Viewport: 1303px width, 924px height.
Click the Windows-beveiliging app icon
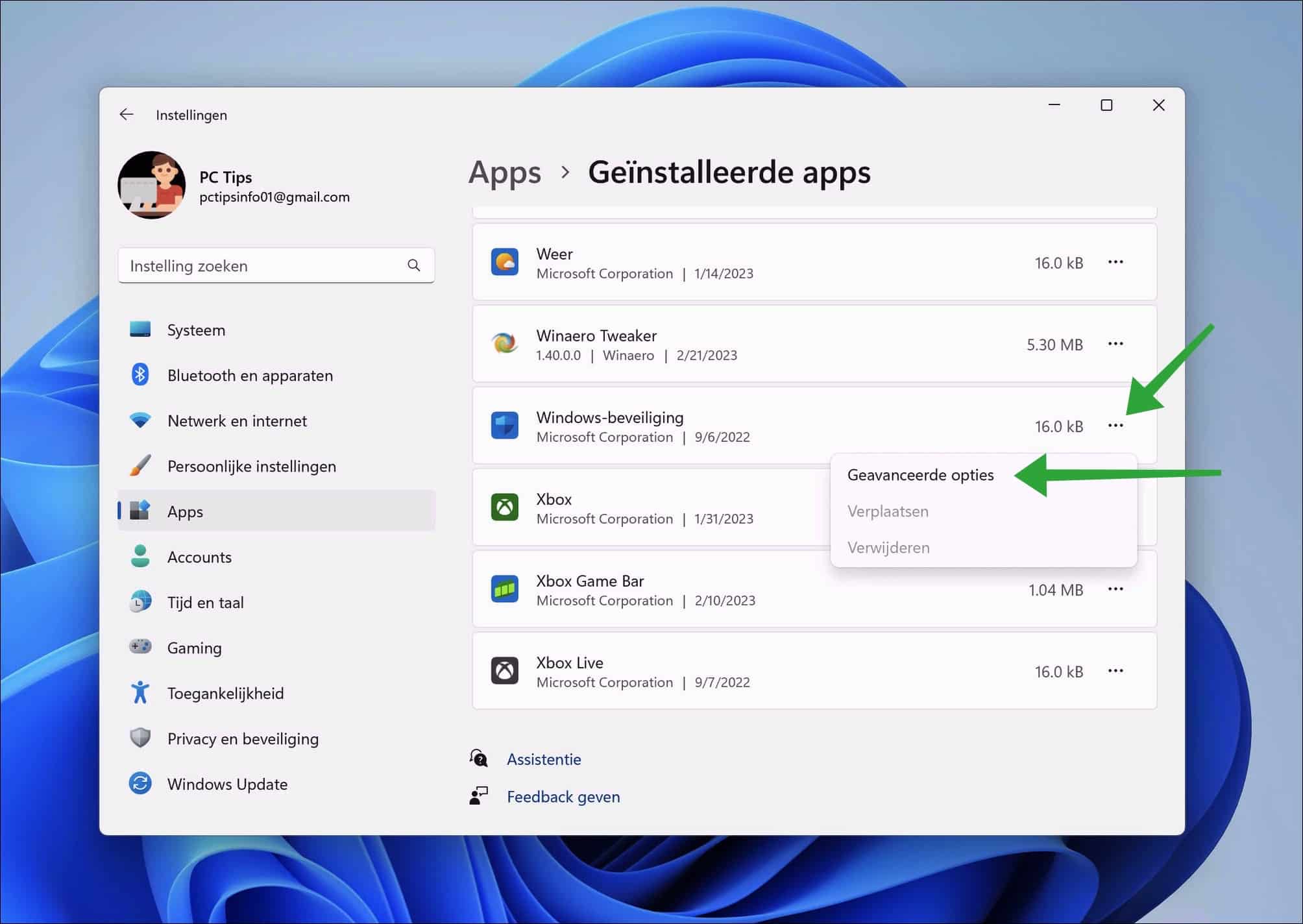pyautogui.click(x=505, y=426)
